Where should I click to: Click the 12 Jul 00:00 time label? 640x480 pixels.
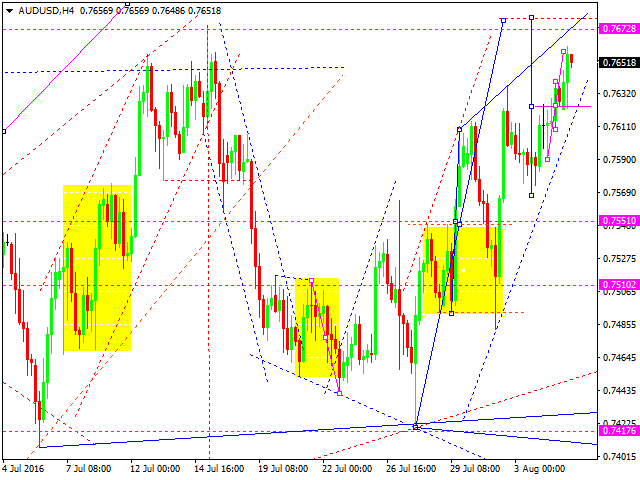155,468
